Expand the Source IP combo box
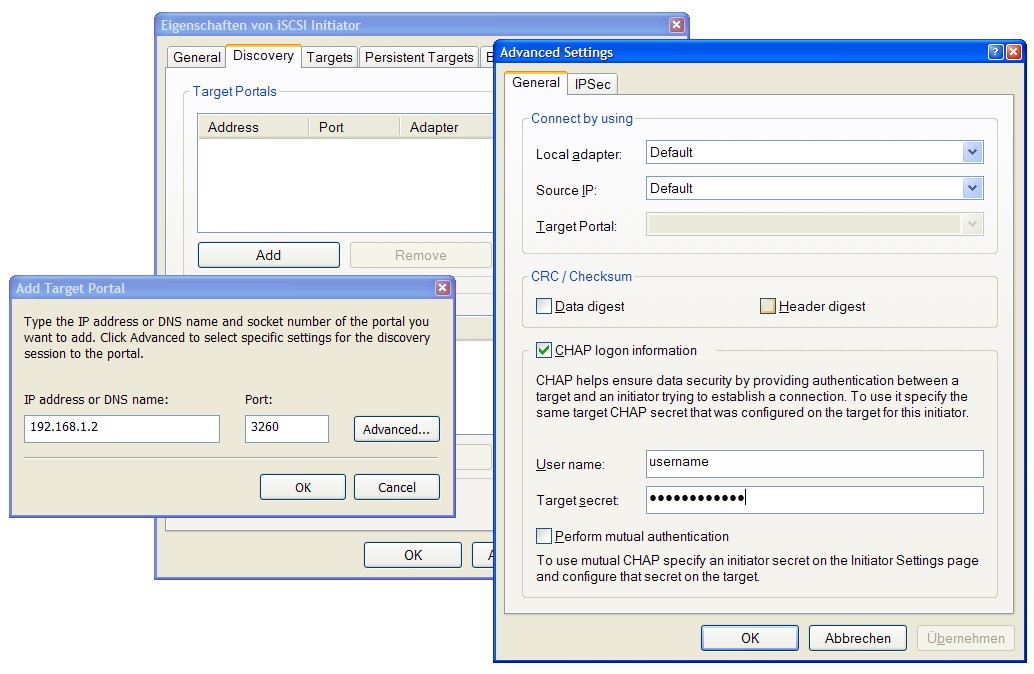This screenshot has width=1034, height=674. [x=971, y=188]
